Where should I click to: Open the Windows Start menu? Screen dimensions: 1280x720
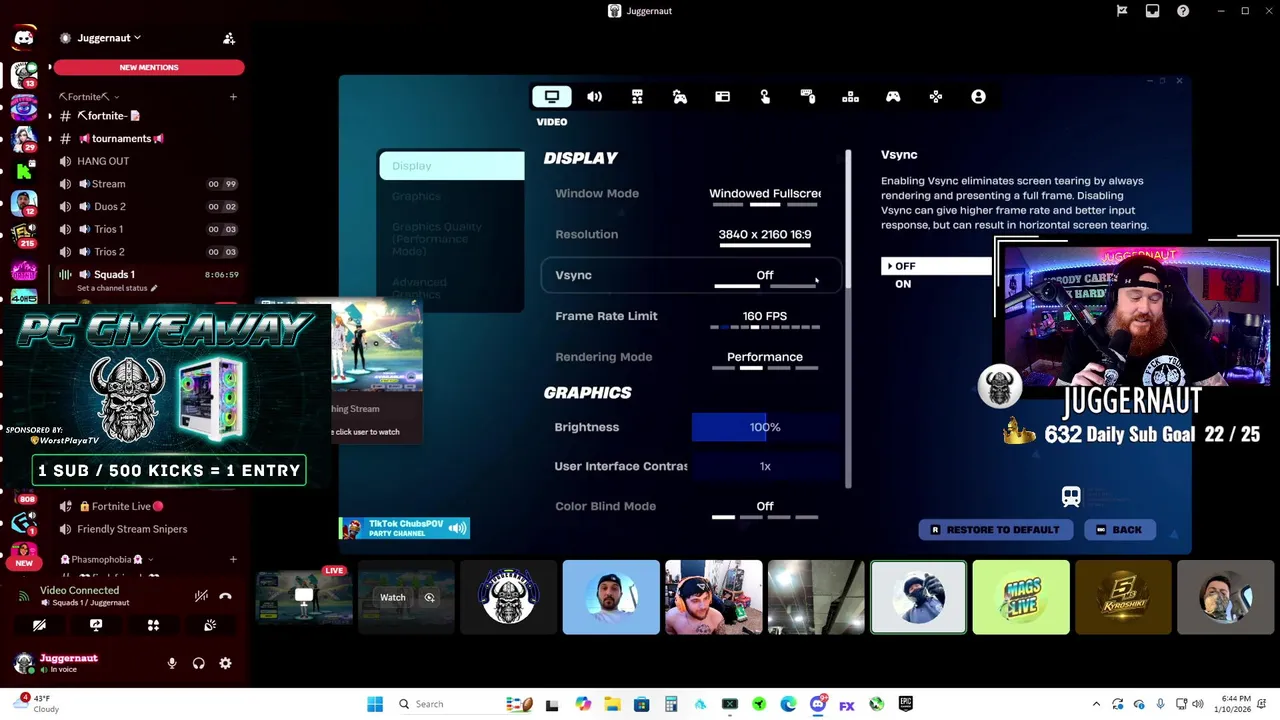(x=375, y=704)
